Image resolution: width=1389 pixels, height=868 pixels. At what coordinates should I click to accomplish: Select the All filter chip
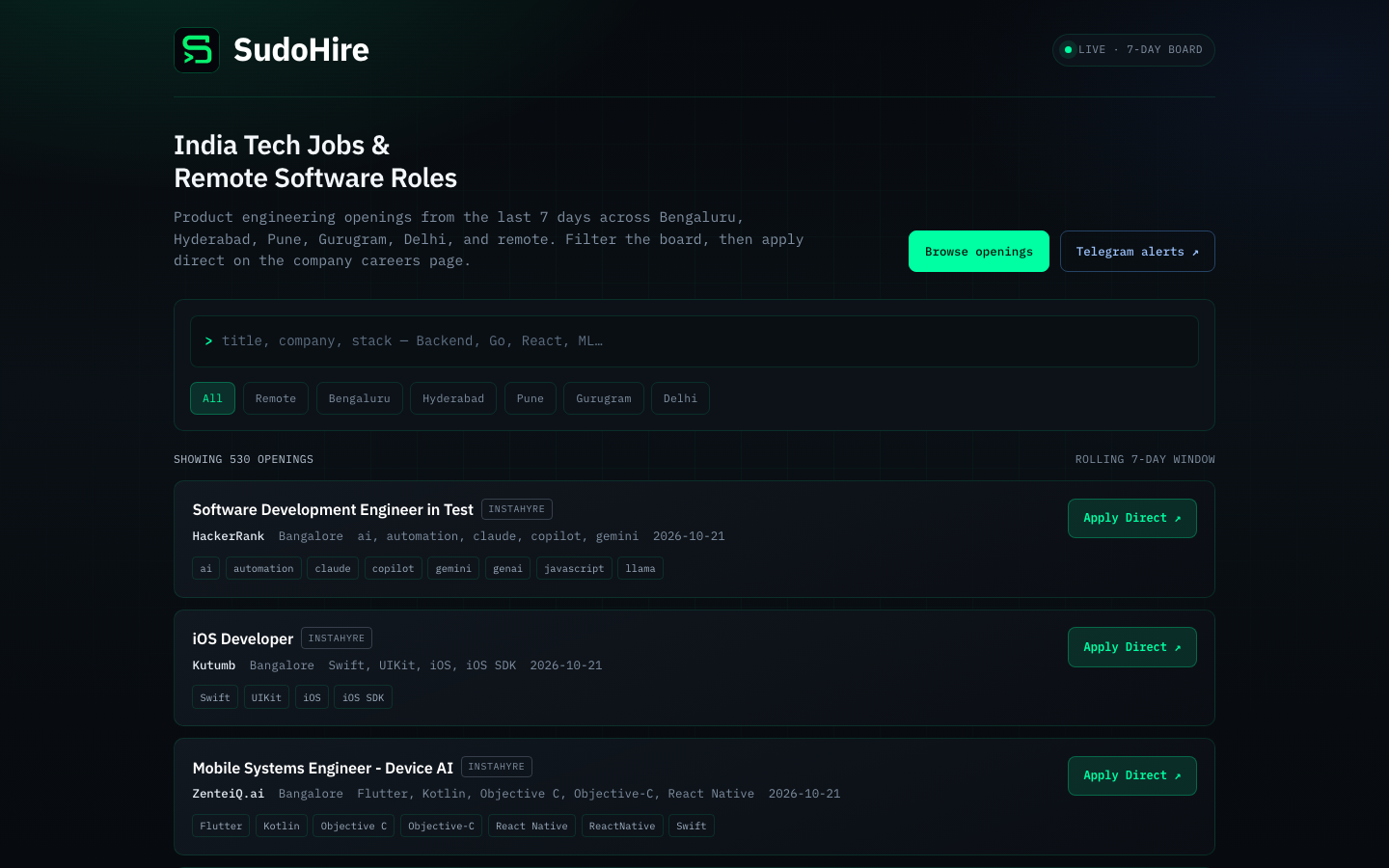tap(212, 398)
